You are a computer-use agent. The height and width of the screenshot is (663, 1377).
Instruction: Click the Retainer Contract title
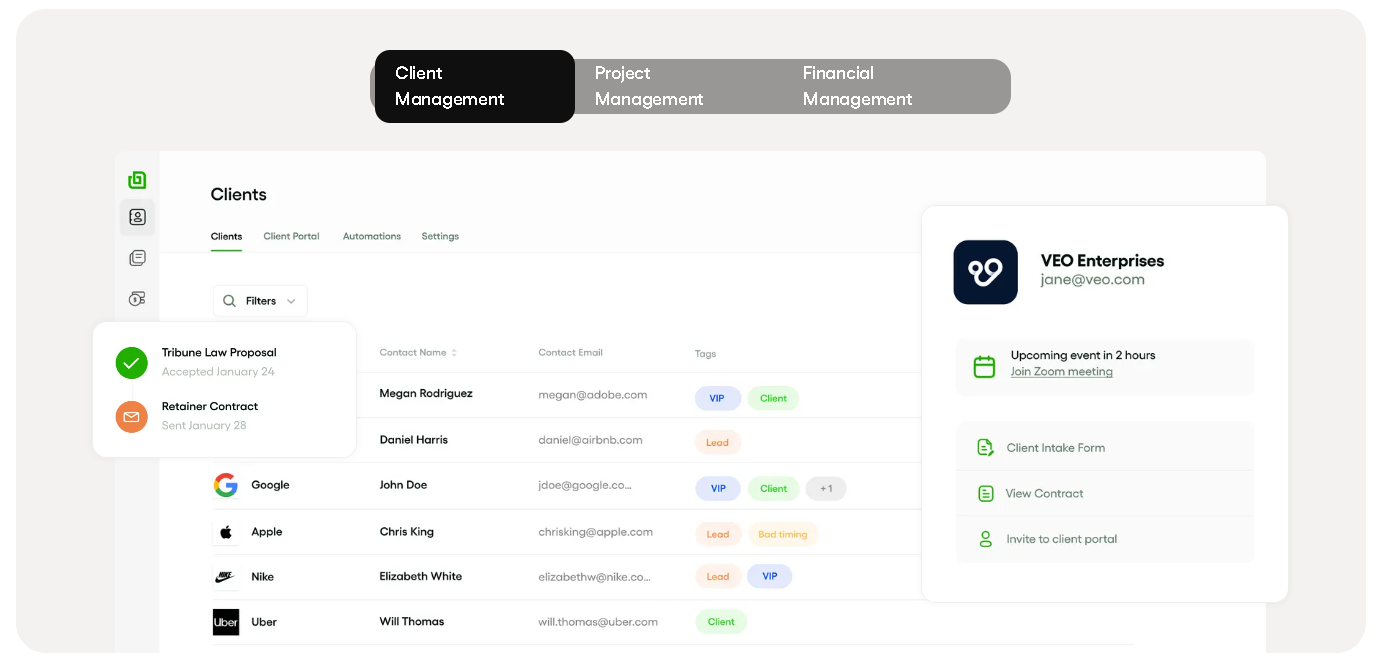click(x=210, y=407)
